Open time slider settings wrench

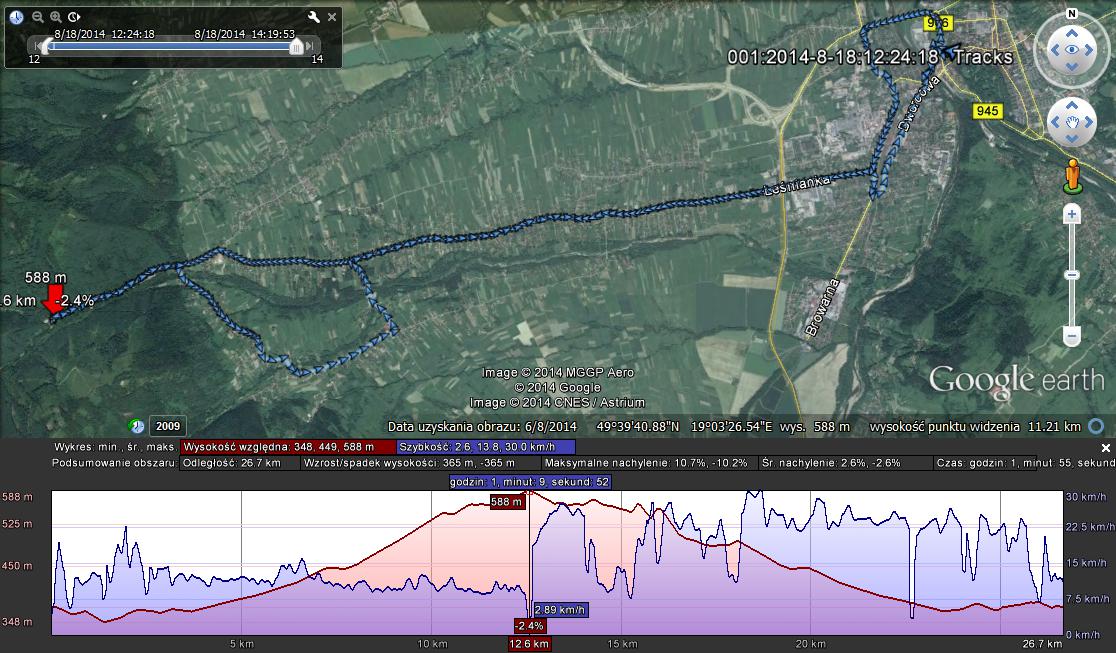[x=313, y=17]
